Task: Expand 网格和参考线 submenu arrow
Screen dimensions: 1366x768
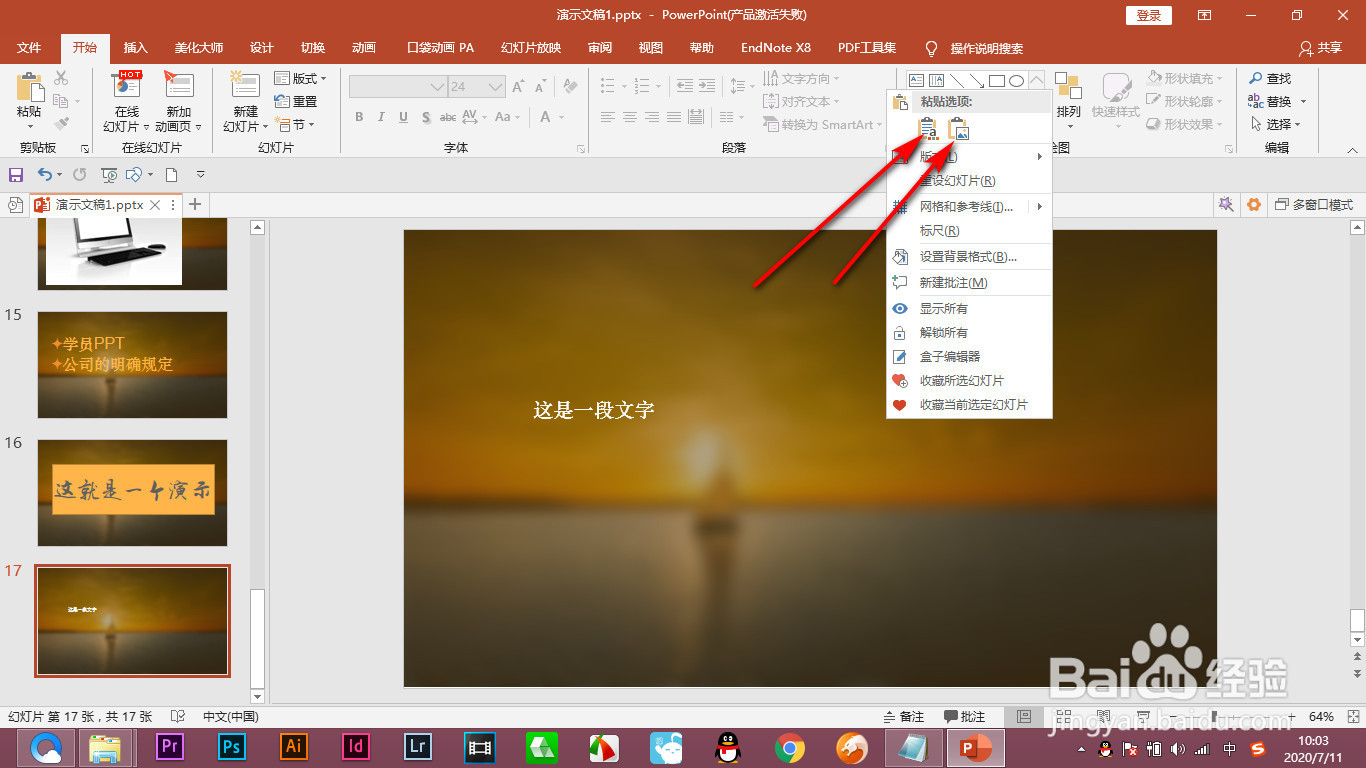Action: click(x=1040, y=207)
